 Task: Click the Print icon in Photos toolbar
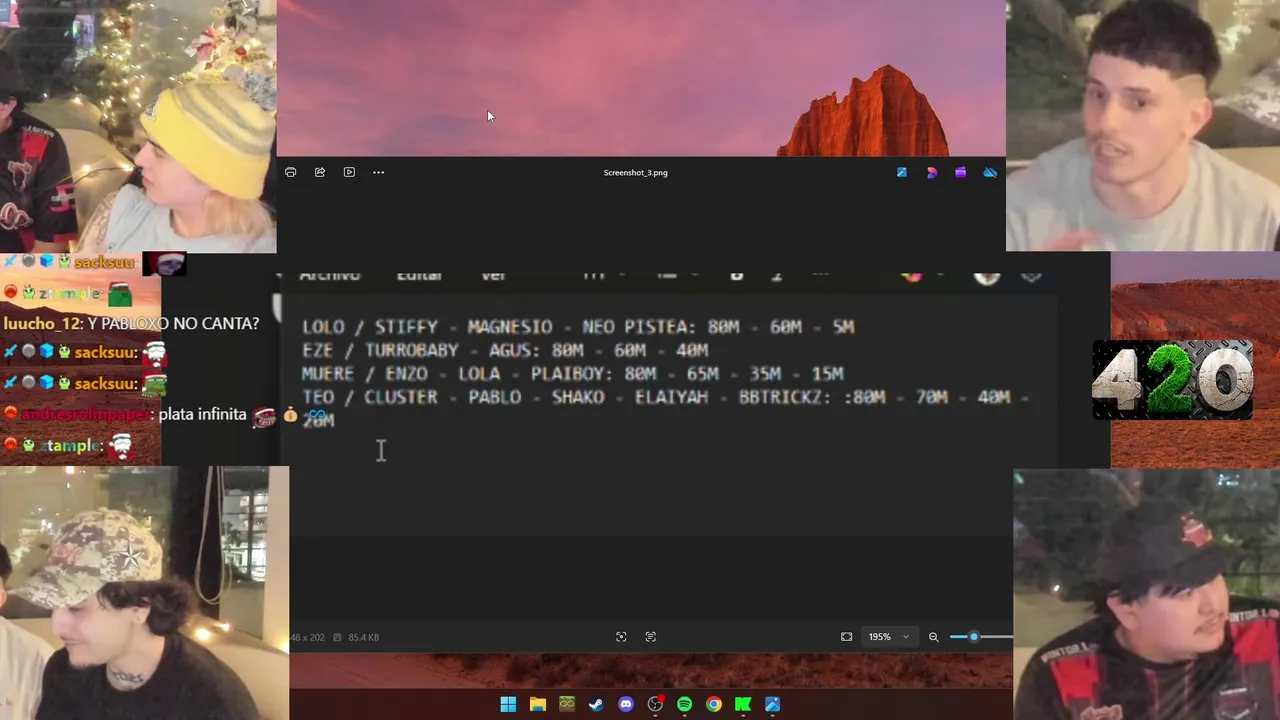pyautogui.click(x=290, y=172)
